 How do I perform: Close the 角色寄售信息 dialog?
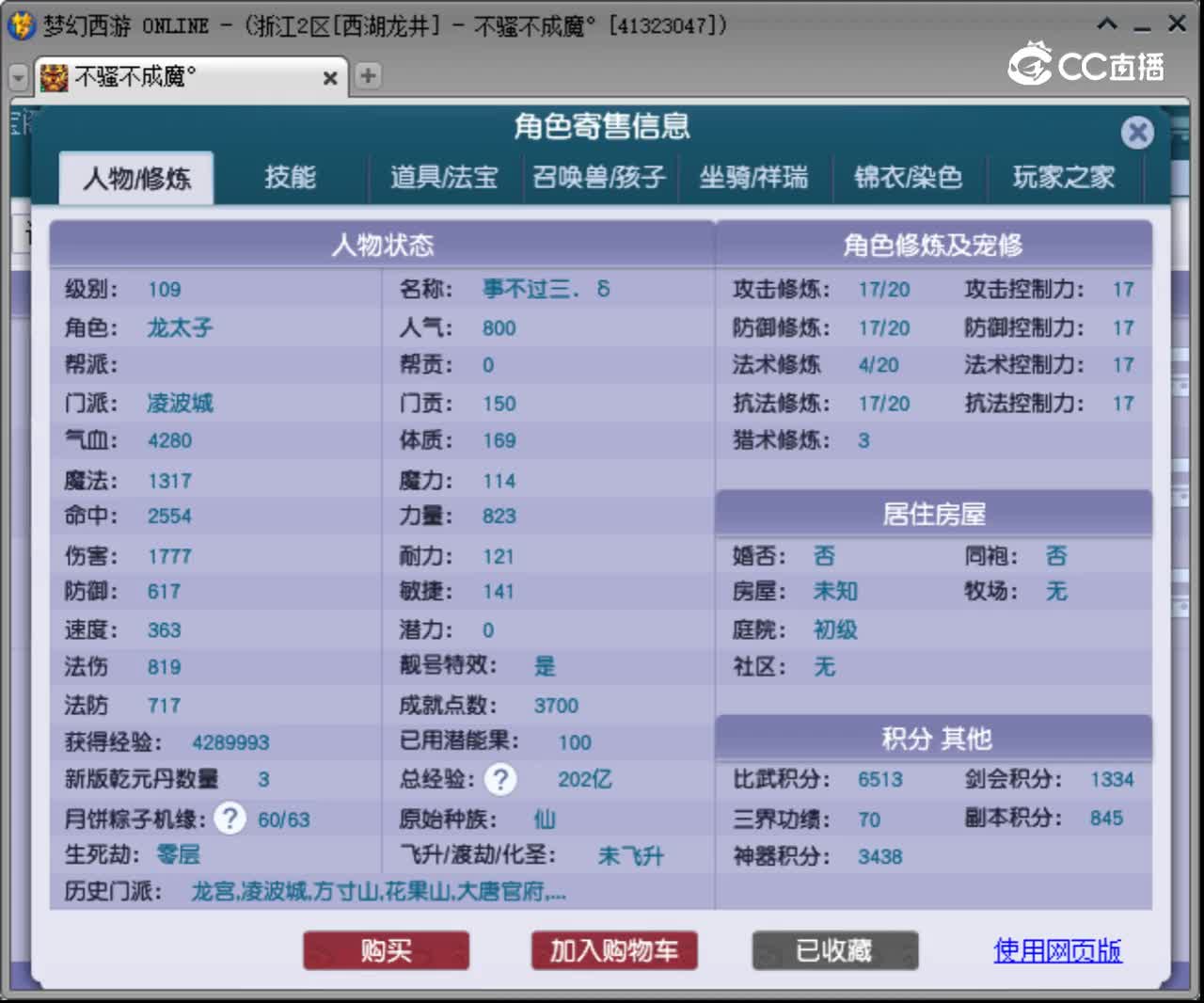[1137, 132]
